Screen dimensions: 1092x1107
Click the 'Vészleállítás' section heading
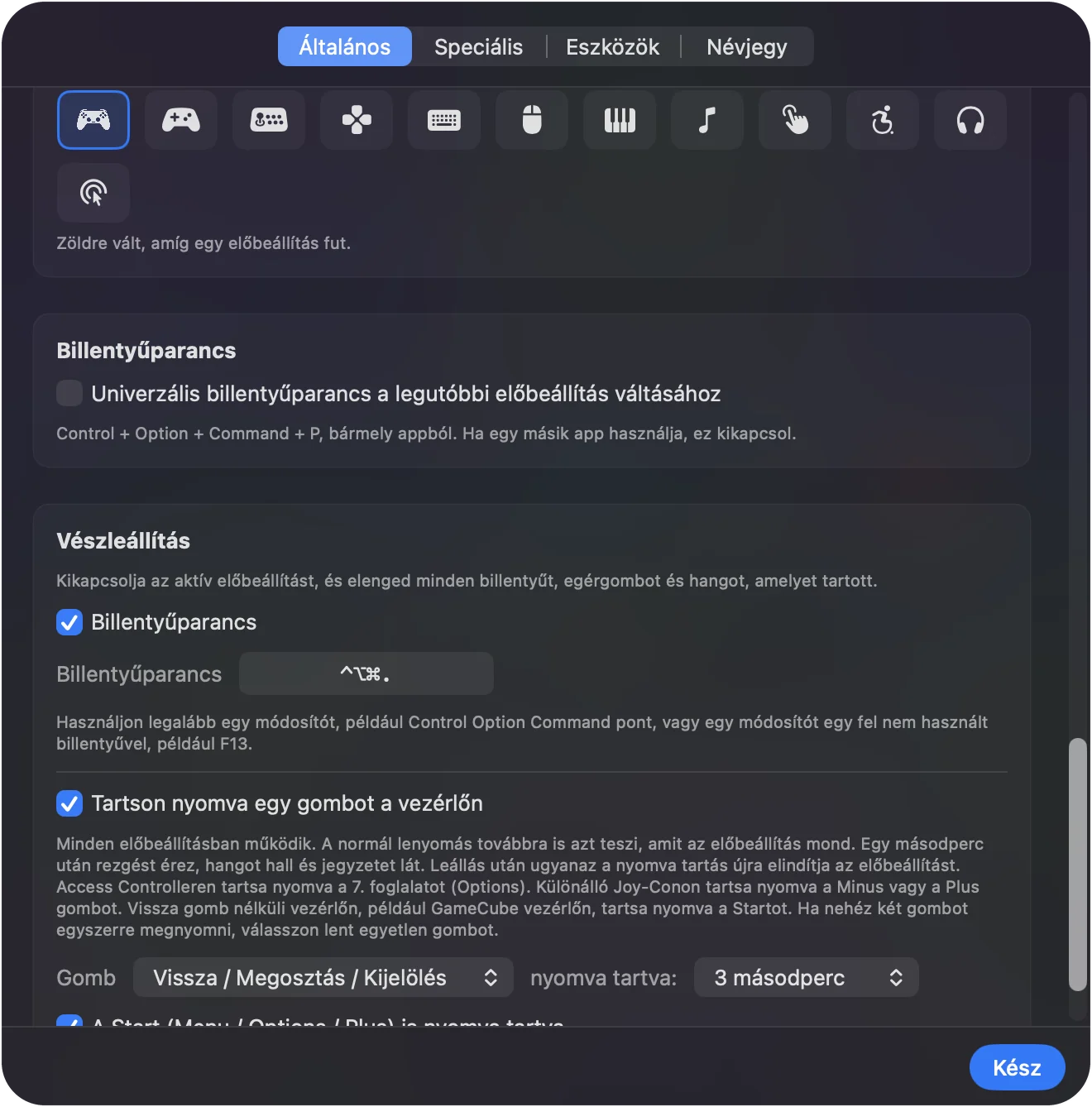point(123,541)
